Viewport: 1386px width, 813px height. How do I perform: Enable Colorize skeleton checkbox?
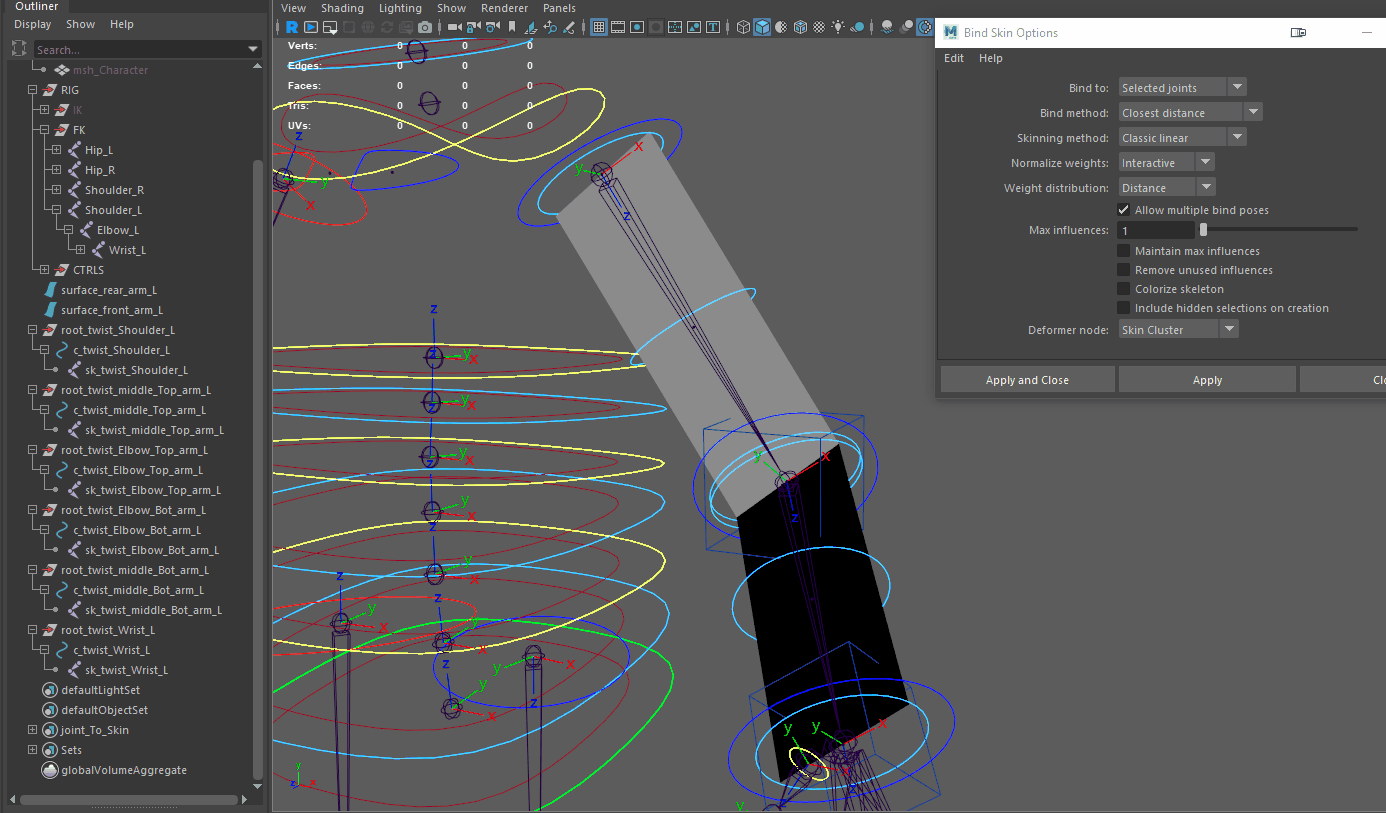tap(1123, 289)
